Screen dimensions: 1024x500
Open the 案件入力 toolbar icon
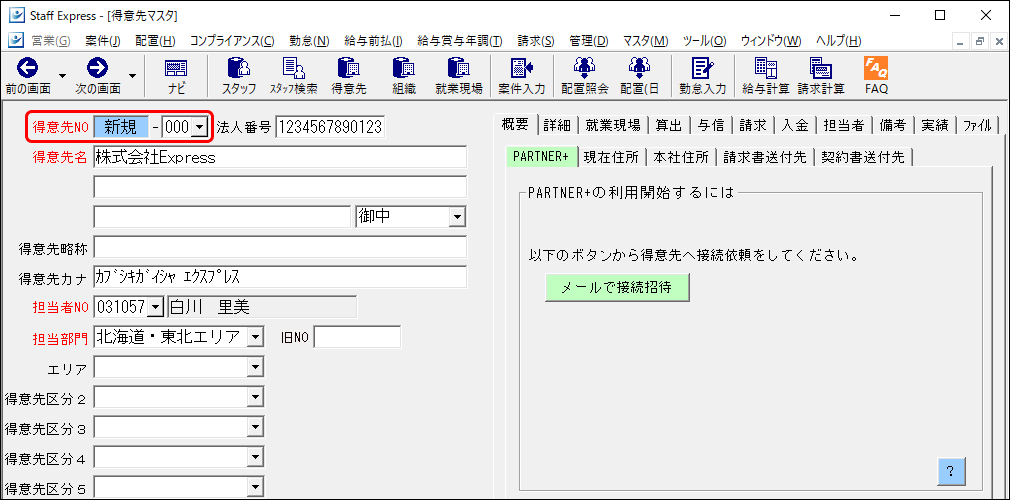tap(522, 68)
